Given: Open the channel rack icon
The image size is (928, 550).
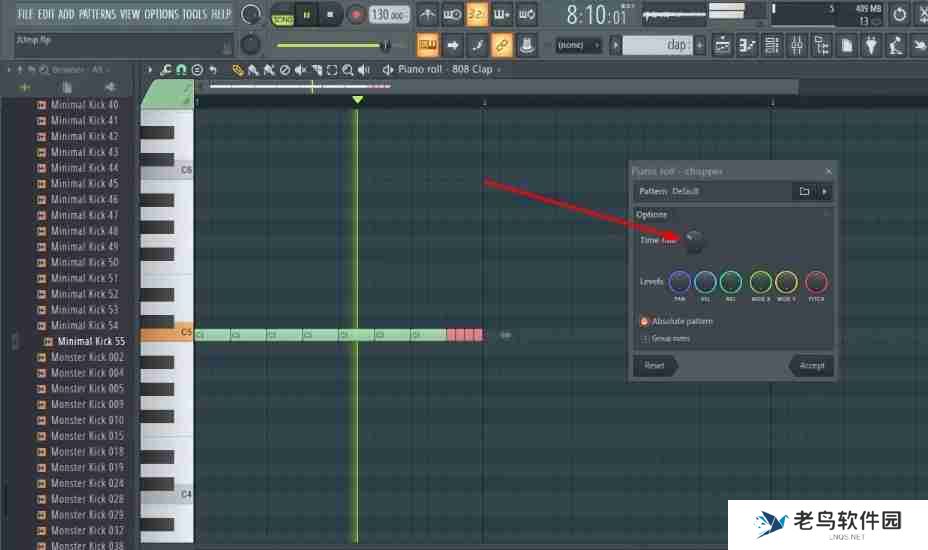Looking at the screenshot, I should (772, 45).
